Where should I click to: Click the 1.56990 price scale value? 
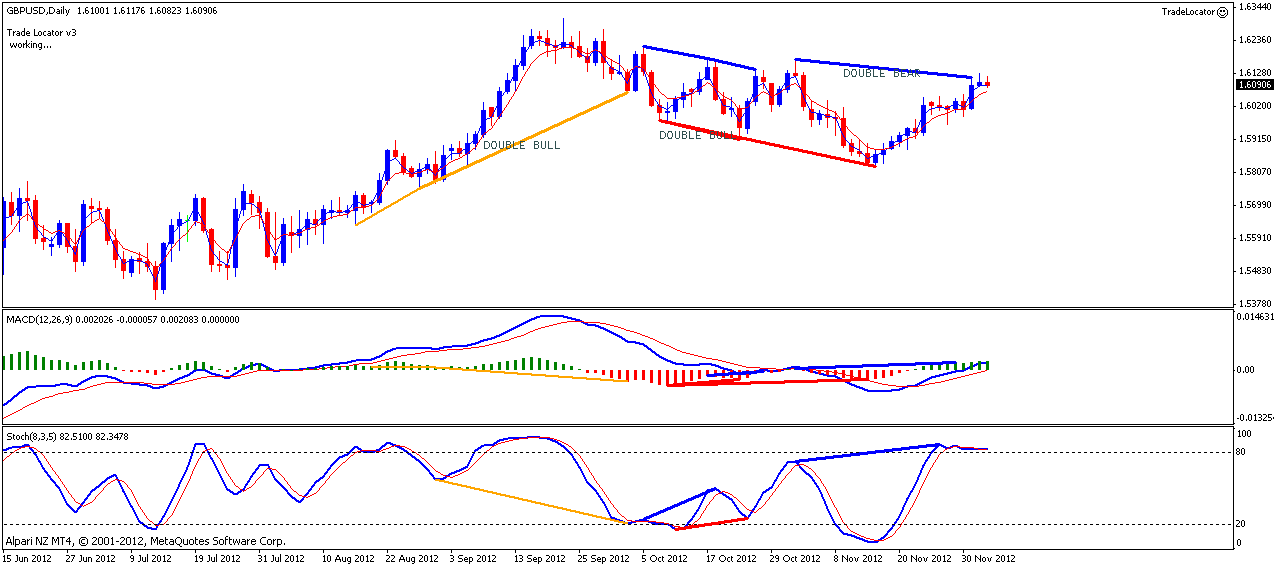pyautogui.click(x=1254, y=204)
